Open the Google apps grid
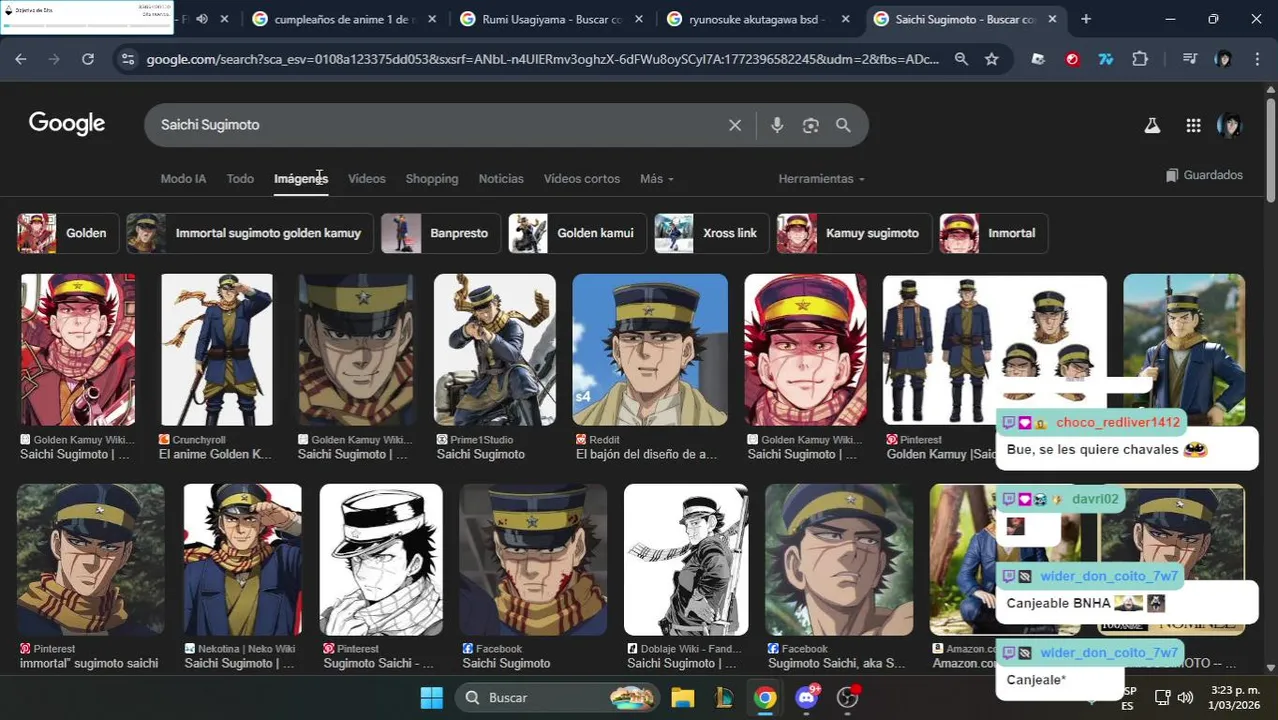The height and width of the screenshot is (720, 1278). pyautogui.click(x=1193, y=125)
